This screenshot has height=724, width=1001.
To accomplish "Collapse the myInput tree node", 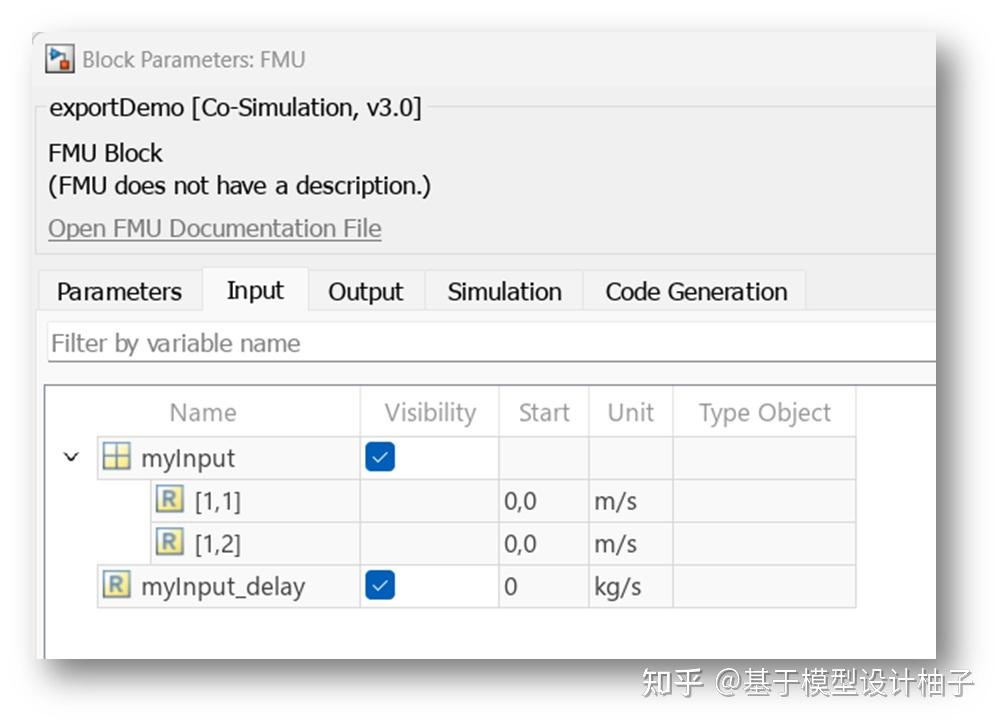I will 70,457.
